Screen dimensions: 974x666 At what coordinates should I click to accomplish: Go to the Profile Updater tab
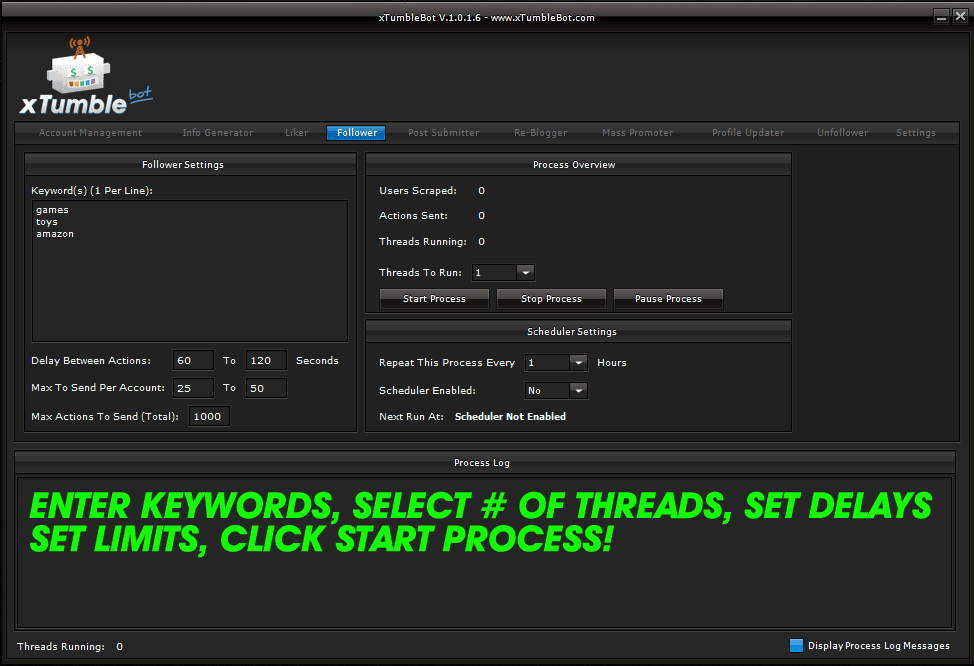tap(748, 132)
